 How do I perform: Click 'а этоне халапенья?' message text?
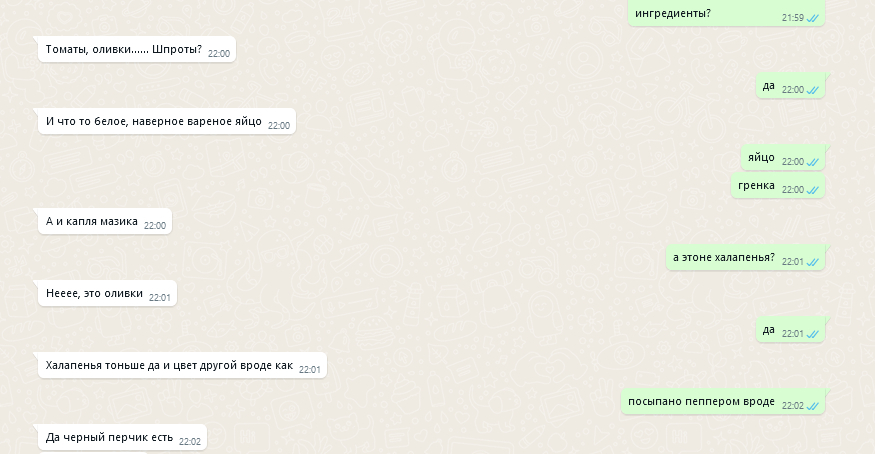724,258
